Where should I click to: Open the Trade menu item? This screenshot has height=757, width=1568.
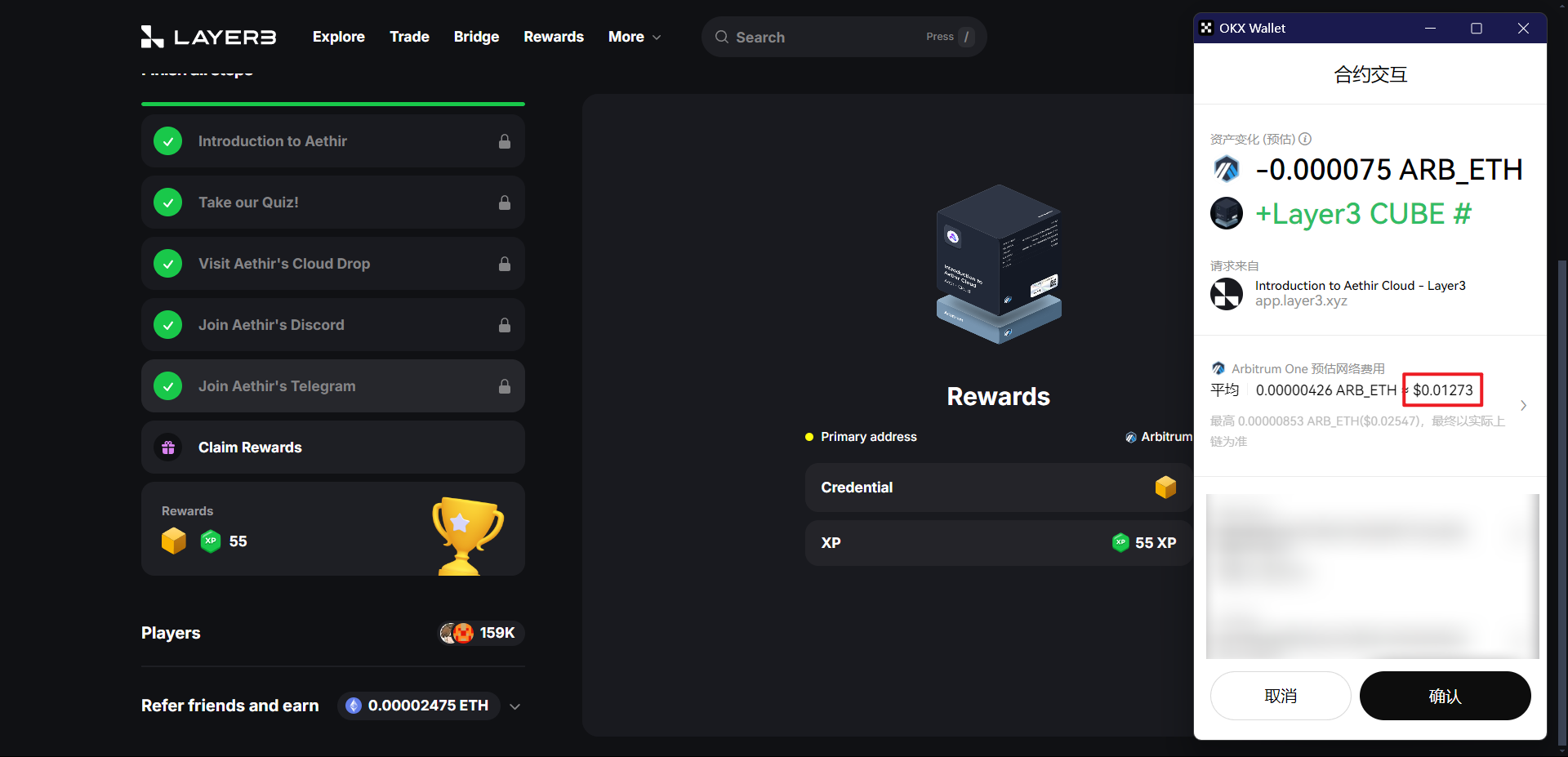[409, 37]
